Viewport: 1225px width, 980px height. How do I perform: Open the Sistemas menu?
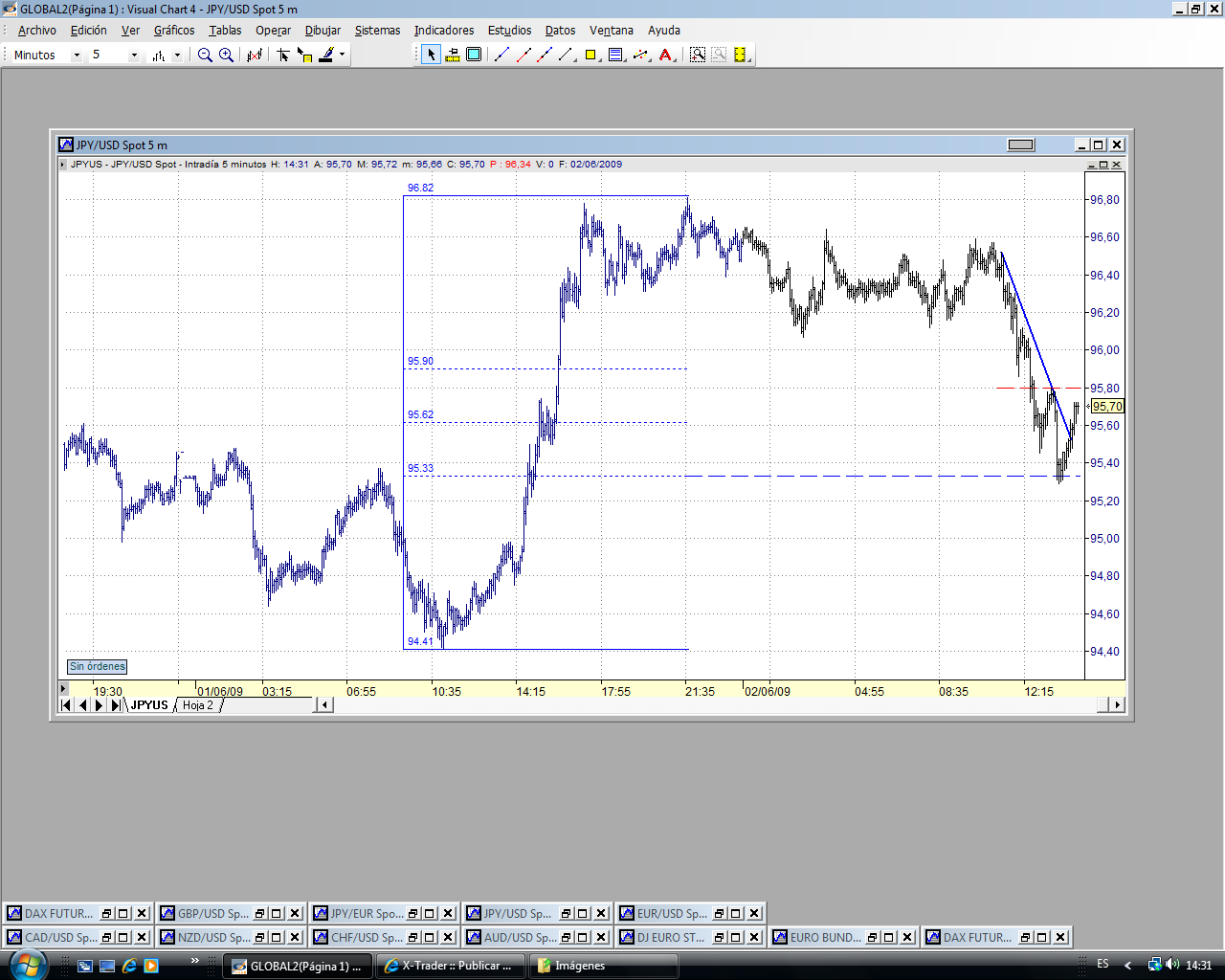[377, 31]
